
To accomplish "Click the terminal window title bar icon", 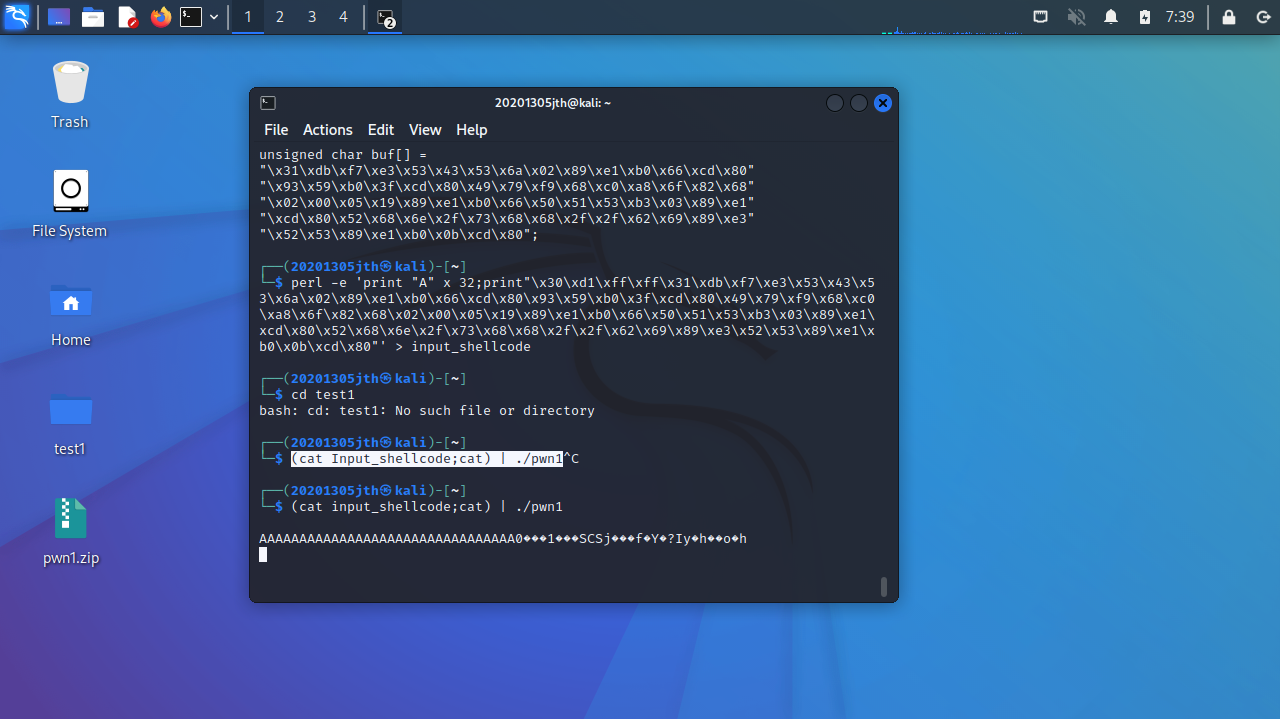I will [268, 103].
